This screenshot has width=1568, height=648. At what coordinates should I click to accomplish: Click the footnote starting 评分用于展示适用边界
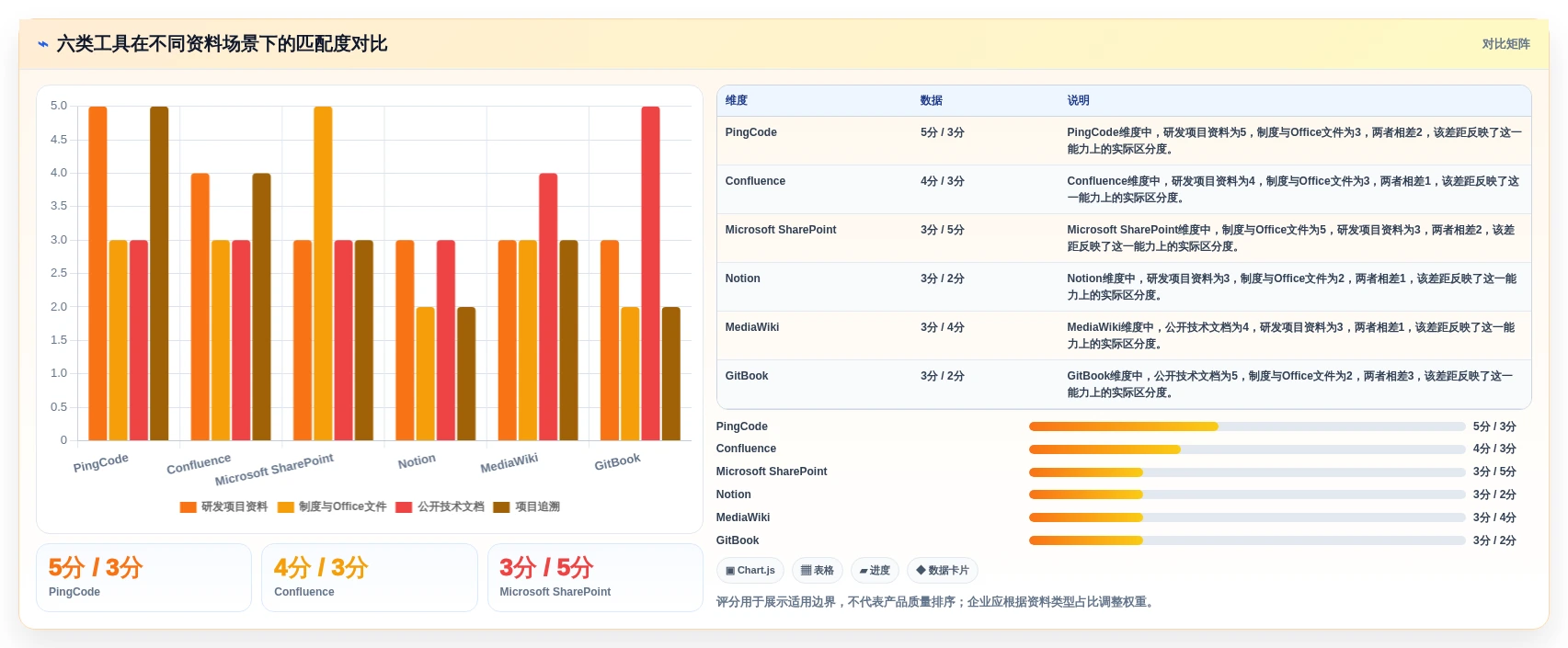(x=937, y=602)
